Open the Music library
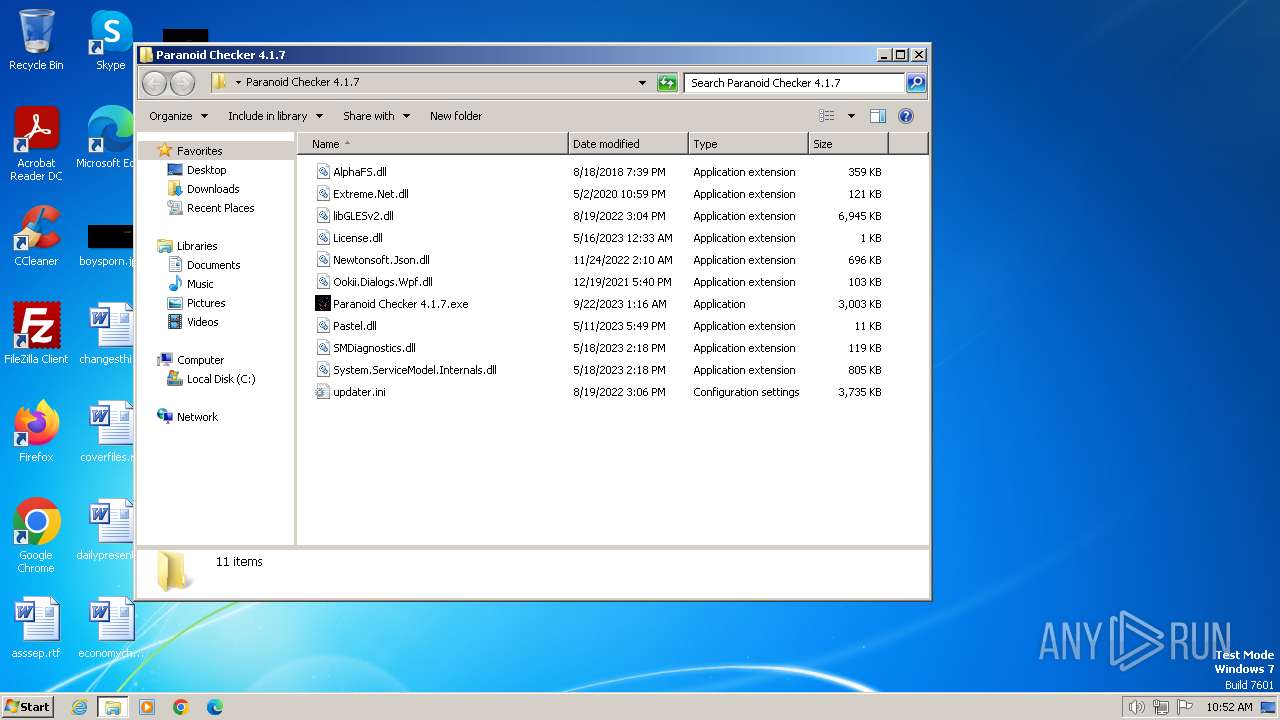 (200, 284)
